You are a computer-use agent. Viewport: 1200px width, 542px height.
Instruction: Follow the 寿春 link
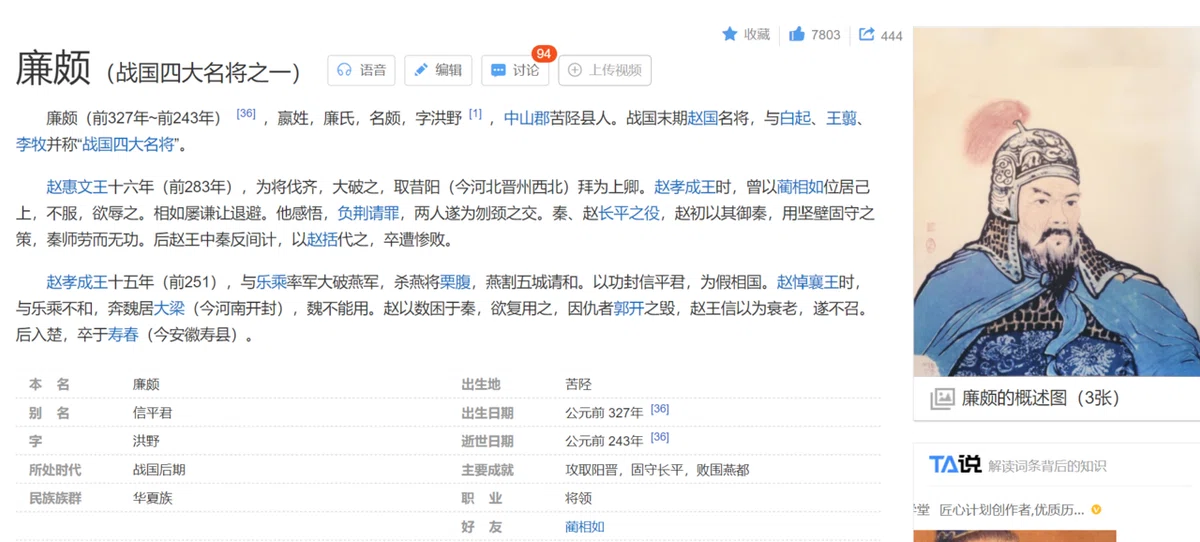coord(123,335)
